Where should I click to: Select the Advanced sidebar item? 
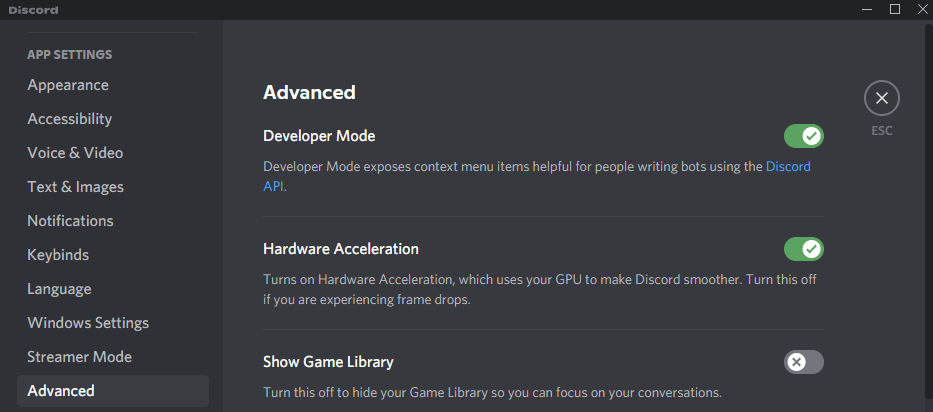point(61,391)
